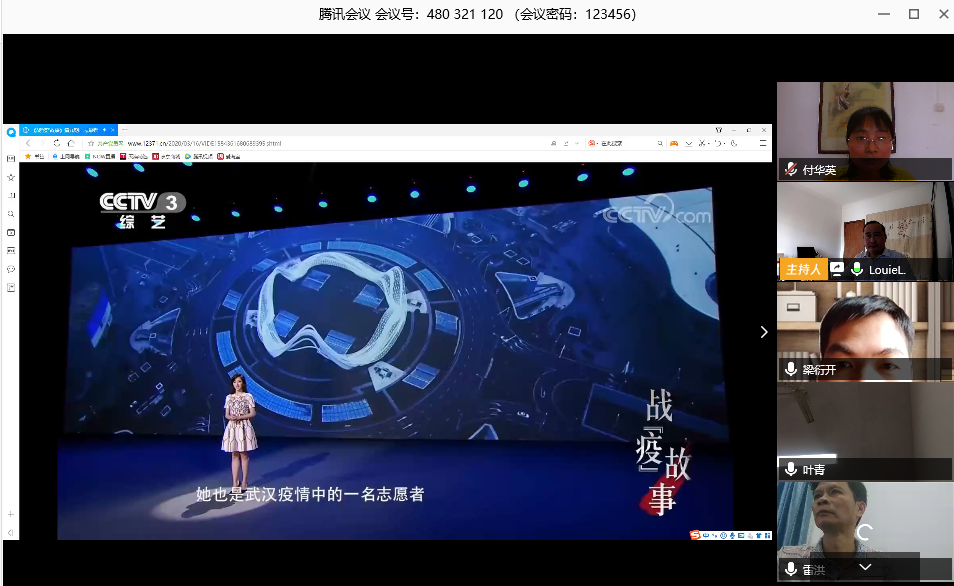
Task: Click the browser home icon
Action: (70, 143)
